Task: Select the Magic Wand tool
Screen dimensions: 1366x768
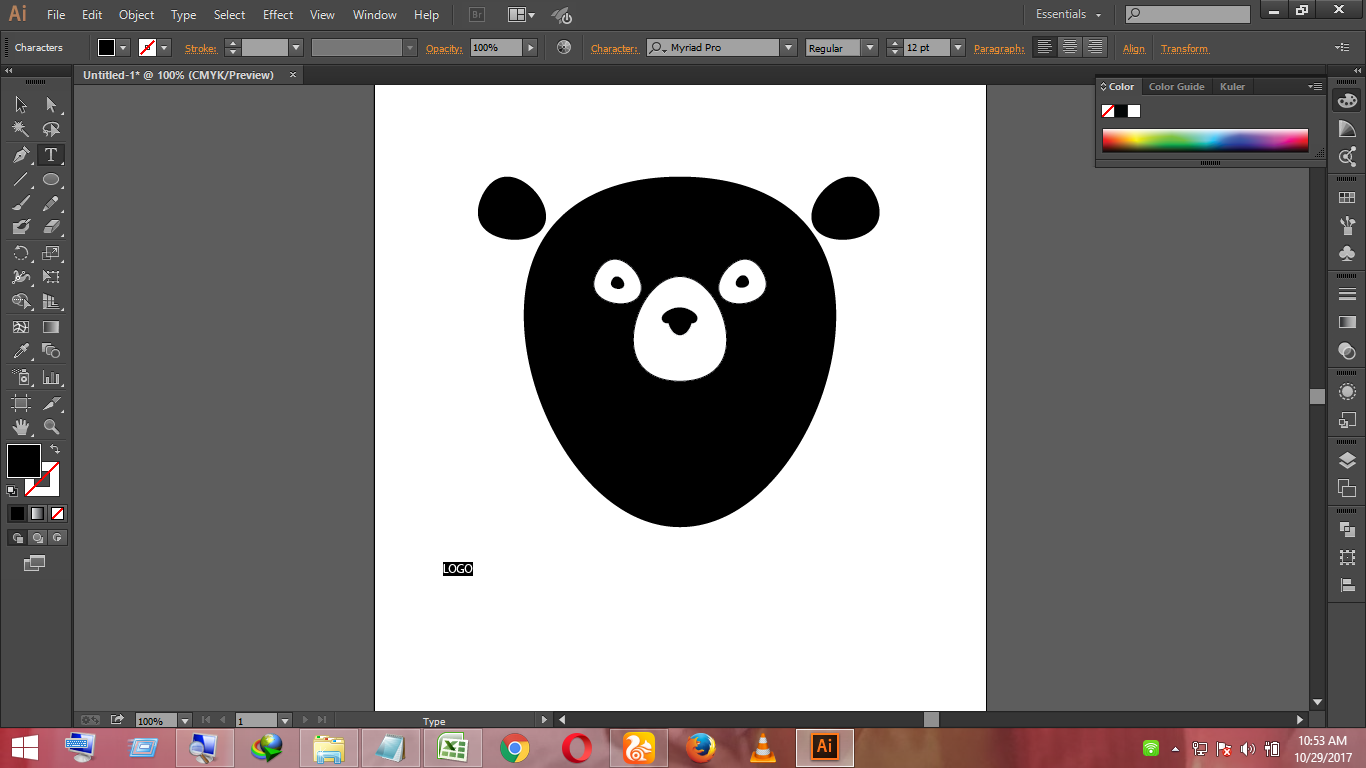Action: (21, 130)
